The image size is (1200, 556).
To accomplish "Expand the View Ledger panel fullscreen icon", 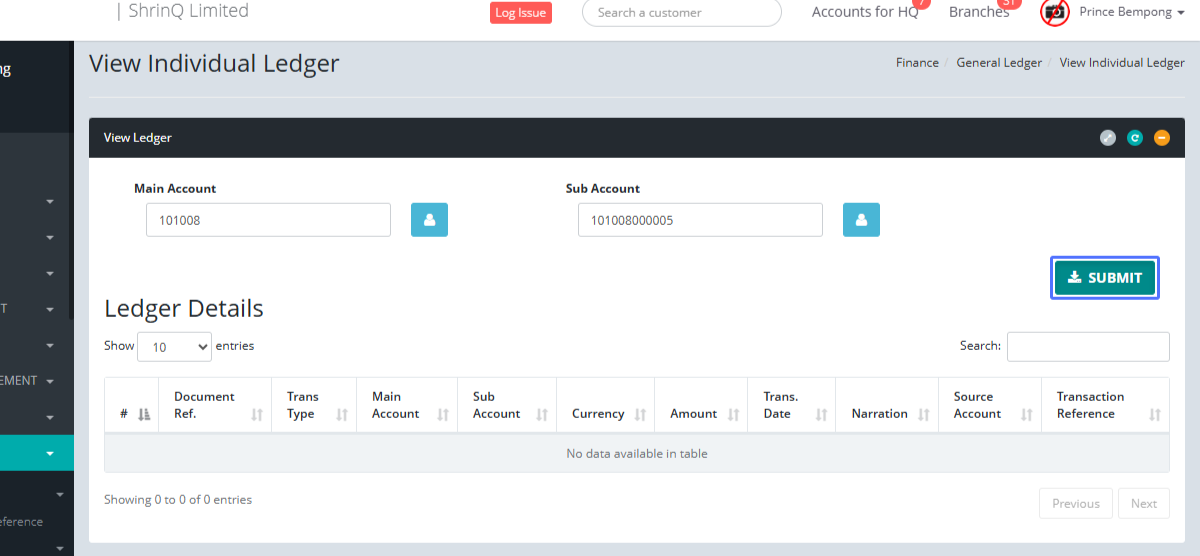I will point(1108,138).
